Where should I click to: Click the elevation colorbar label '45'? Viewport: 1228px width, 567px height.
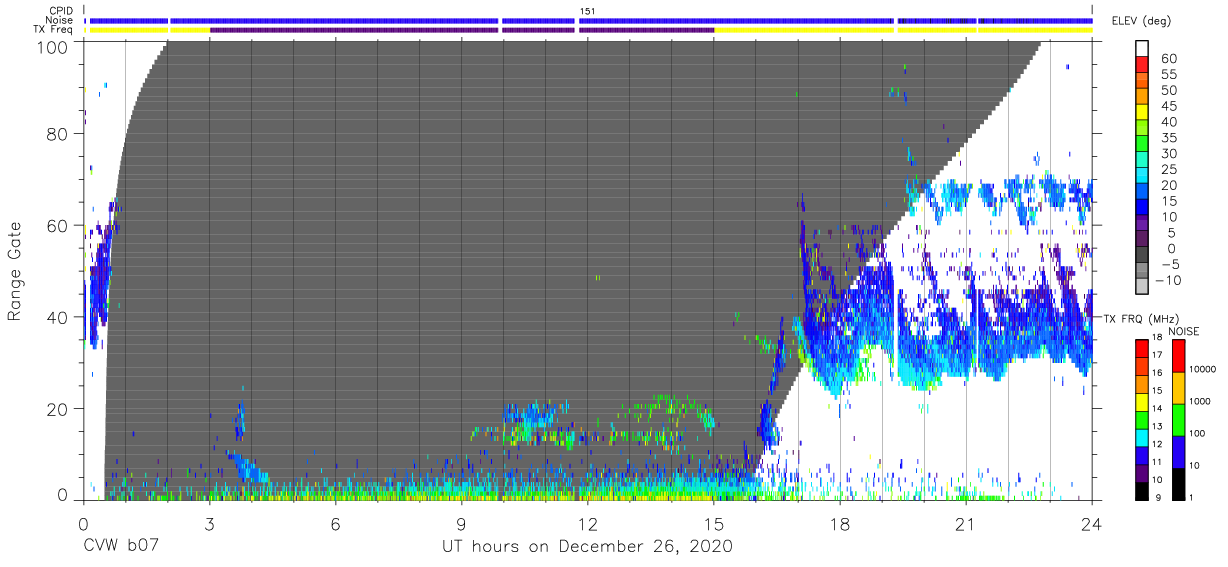(1168, 106)
